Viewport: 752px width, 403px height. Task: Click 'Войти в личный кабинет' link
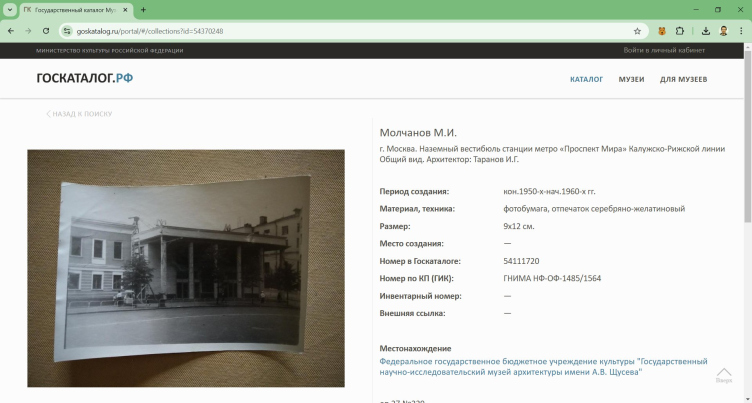tap(664, 50)
